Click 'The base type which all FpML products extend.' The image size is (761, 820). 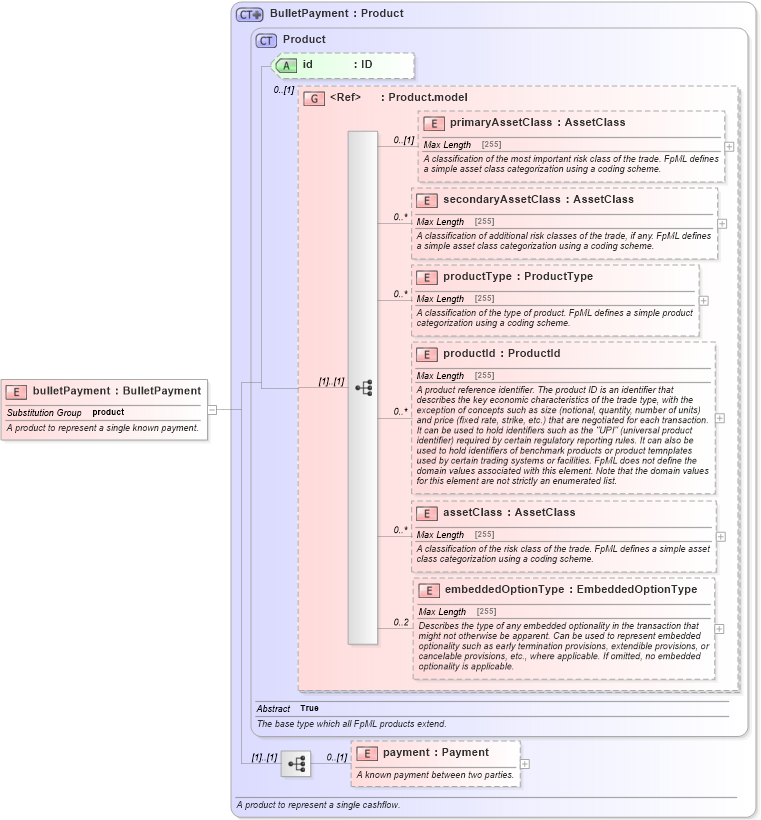click(x=351, y=724)
